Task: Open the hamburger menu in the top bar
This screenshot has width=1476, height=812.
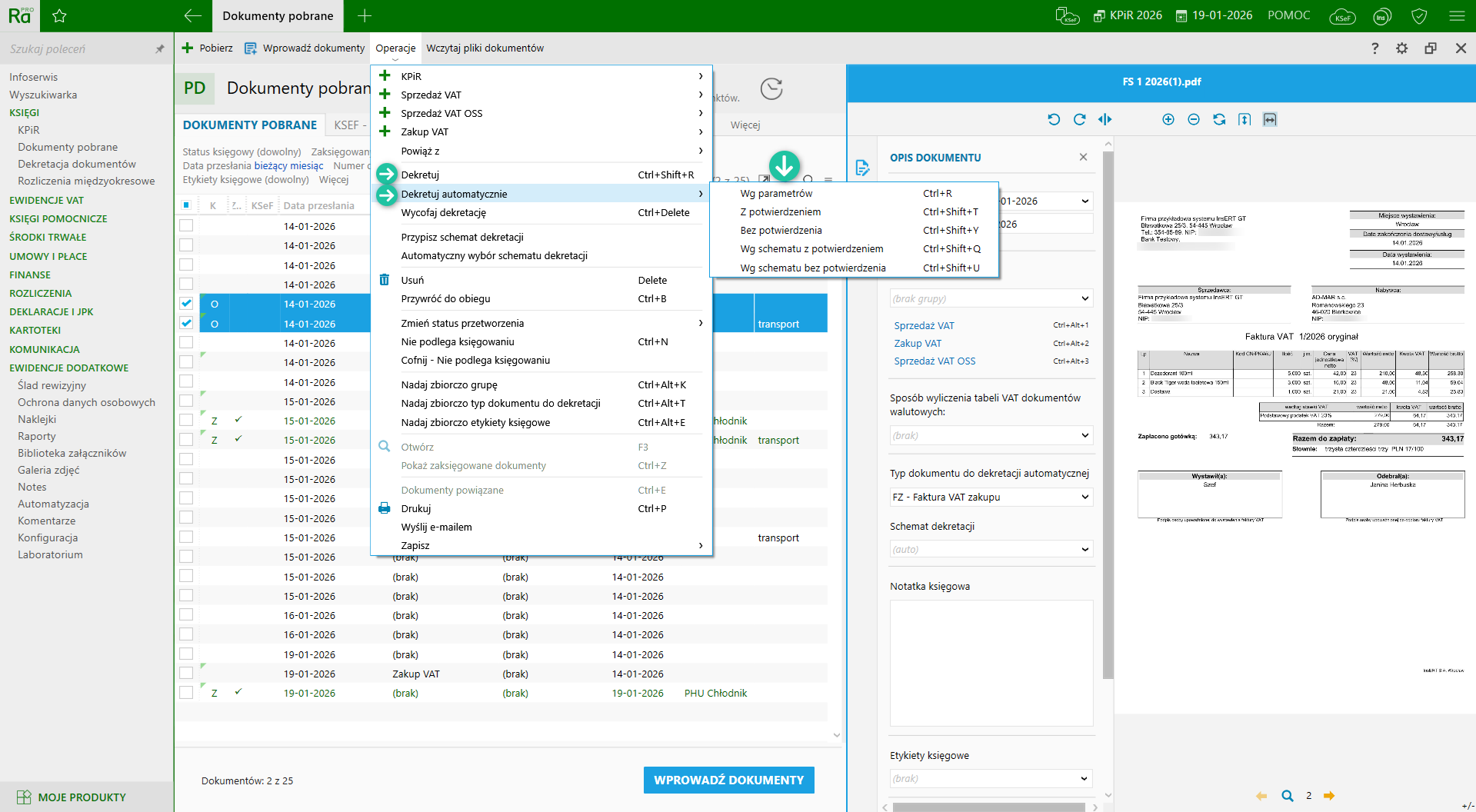Action: click(1456, 15)
